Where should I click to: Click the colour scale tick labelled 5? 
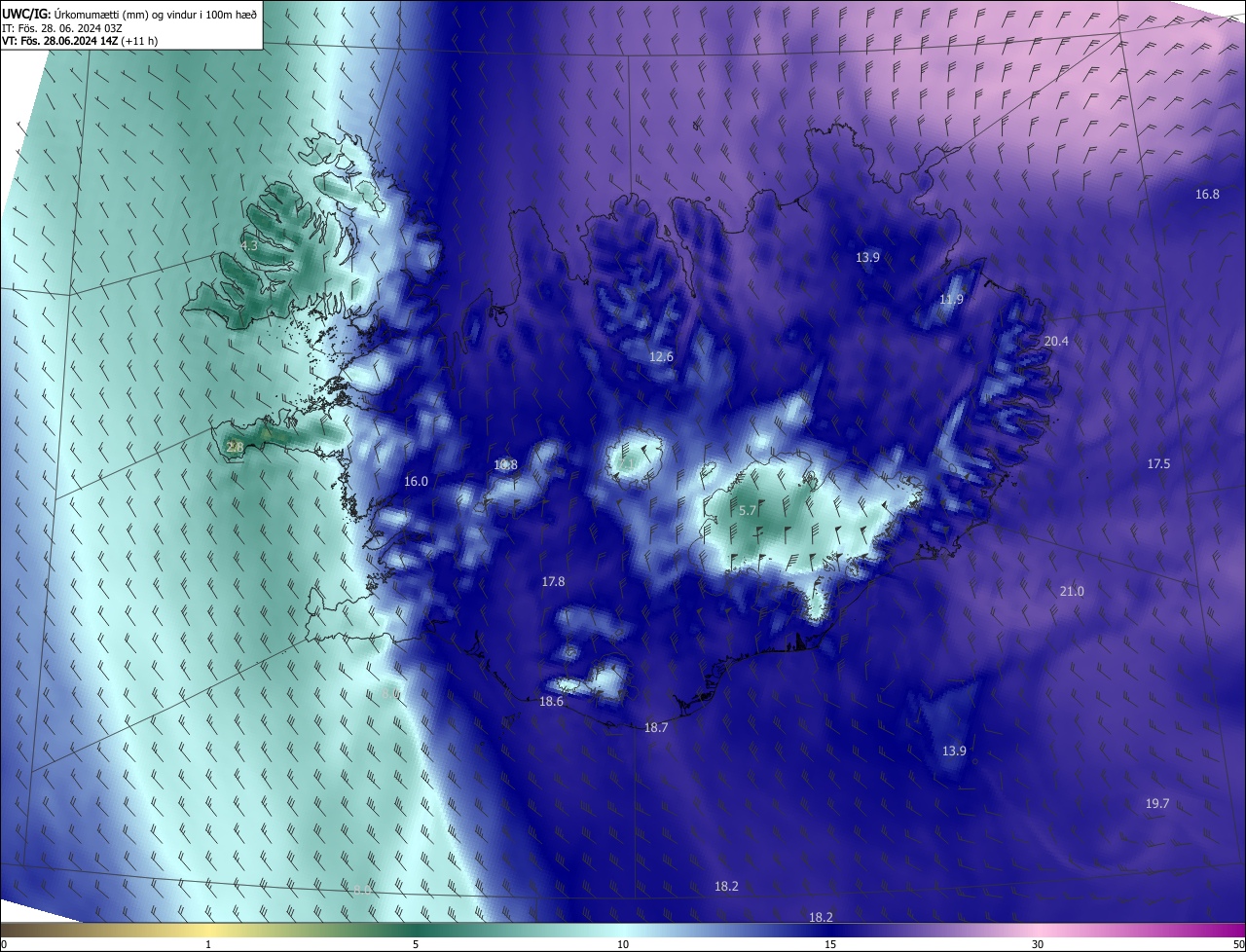pos(416,944)
